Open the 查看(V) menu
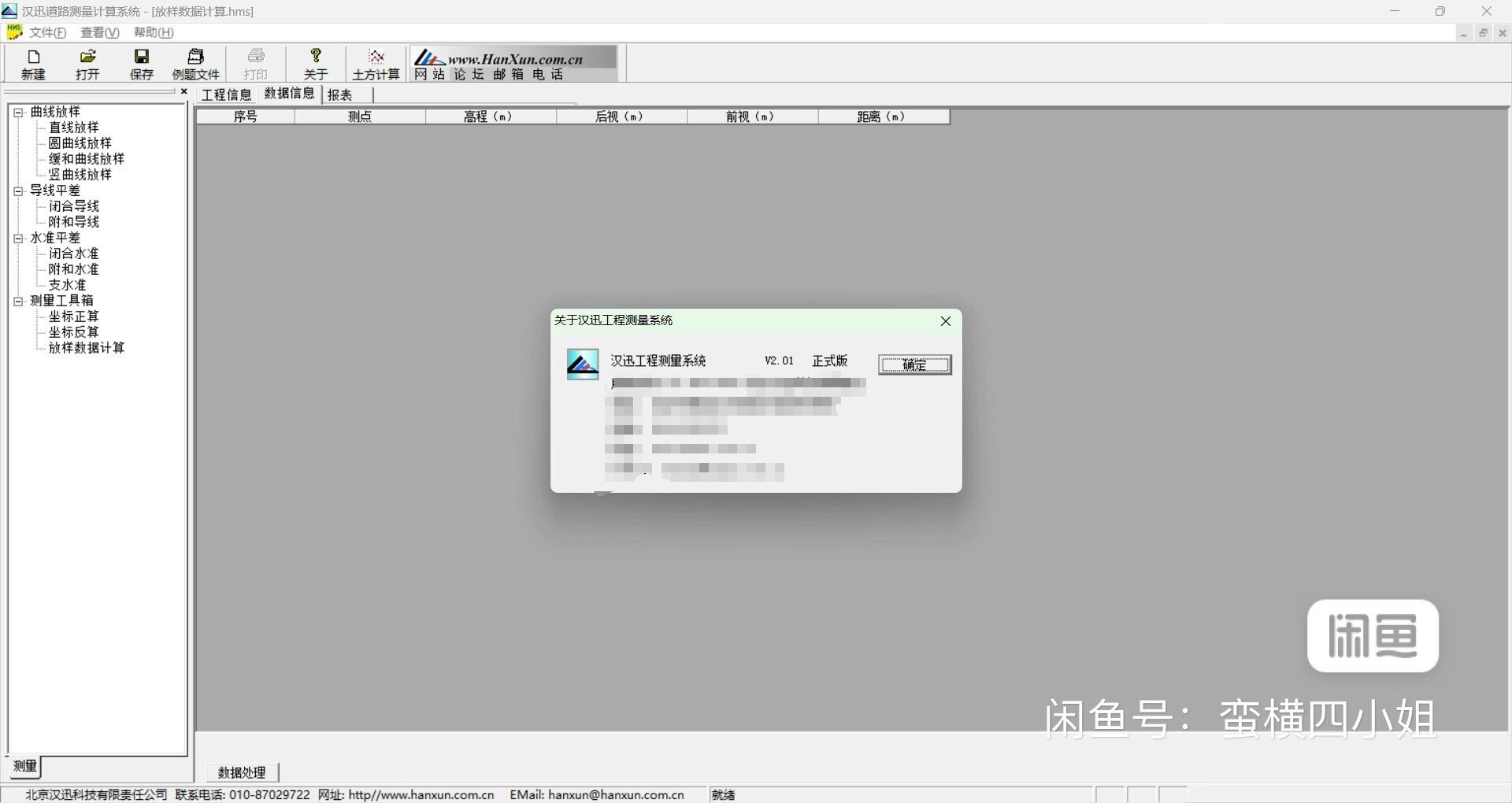 point(100,32)
